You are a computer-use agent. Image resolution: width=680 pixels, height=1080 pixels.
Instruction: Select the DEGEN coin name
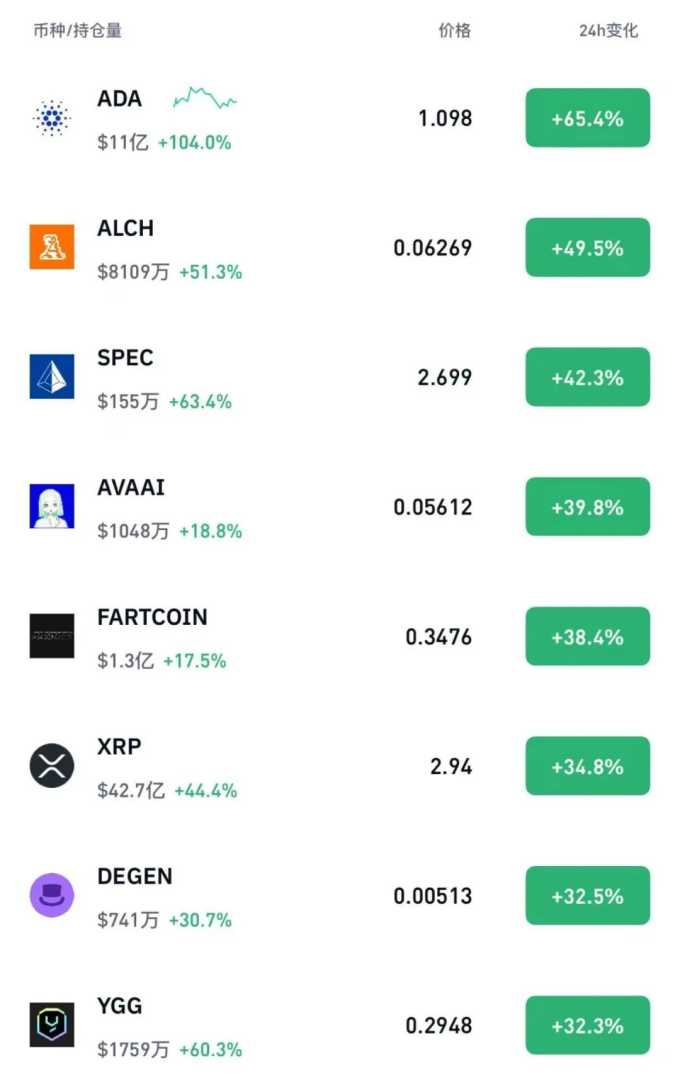coord(135,876)
